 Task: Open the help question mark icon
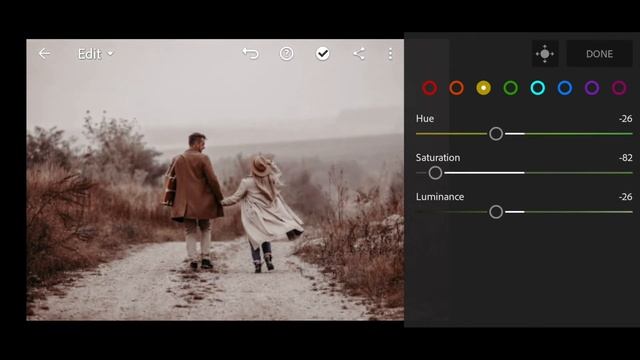287,53
